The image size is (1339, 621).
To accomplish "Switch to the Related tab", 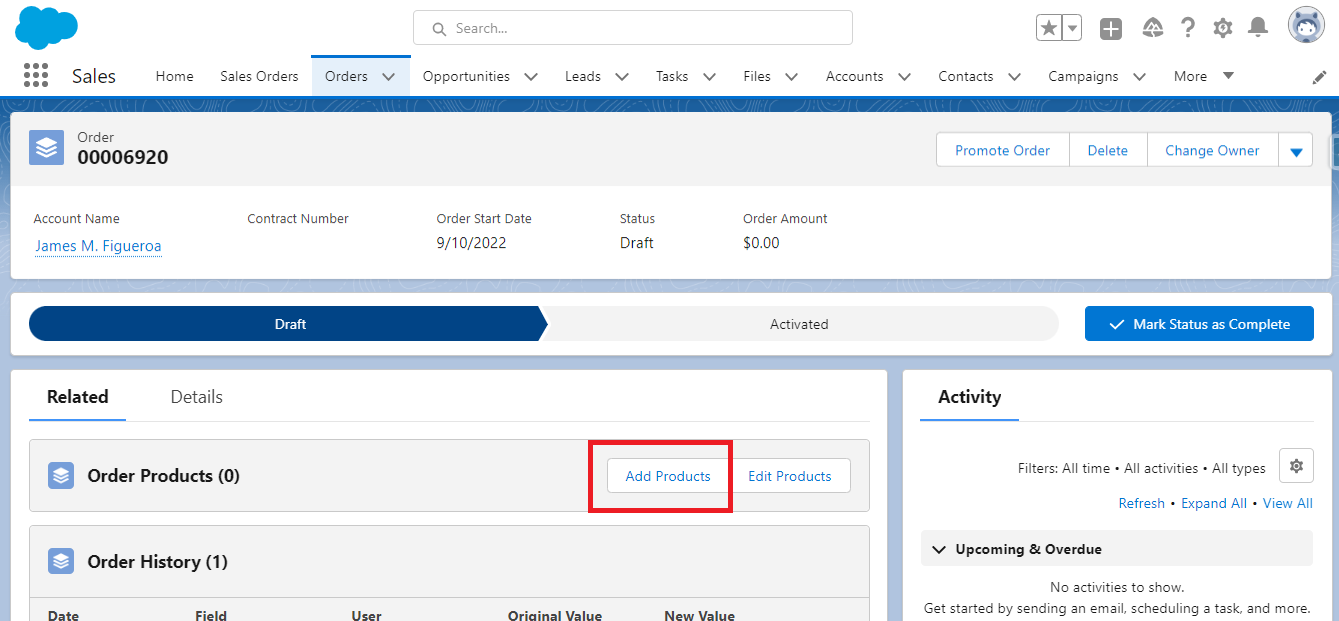I will [78, 397].
